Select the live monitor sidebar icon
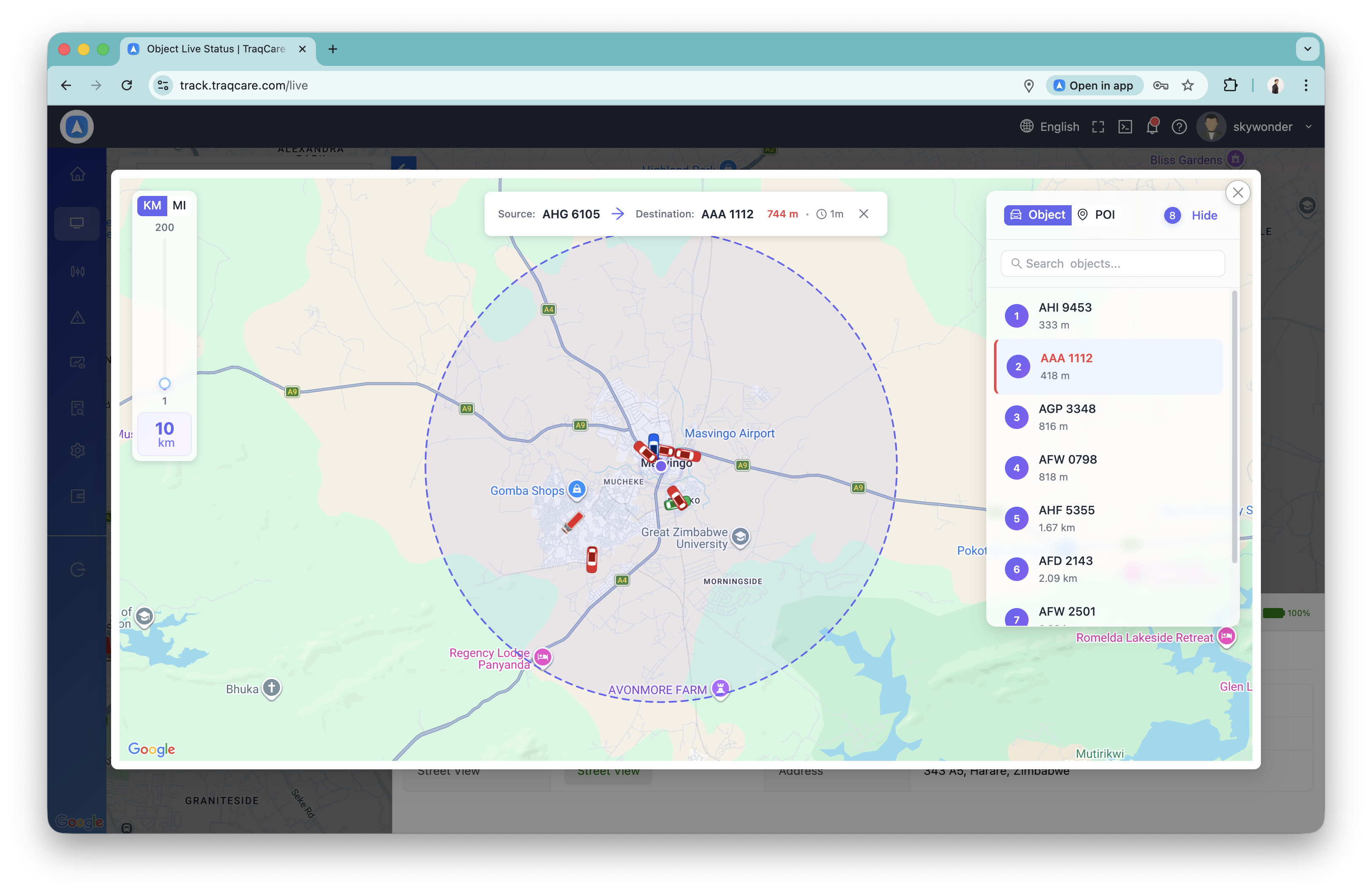This screenshot has height=896, width=1372. click(x=77, y=223)
